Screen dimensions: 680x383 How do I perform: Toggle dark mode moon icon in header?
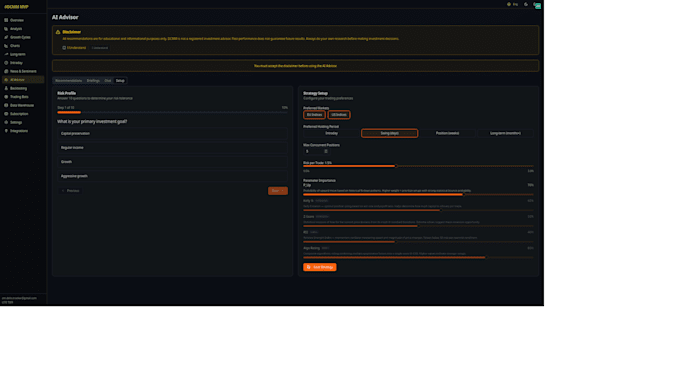point(526,4)
